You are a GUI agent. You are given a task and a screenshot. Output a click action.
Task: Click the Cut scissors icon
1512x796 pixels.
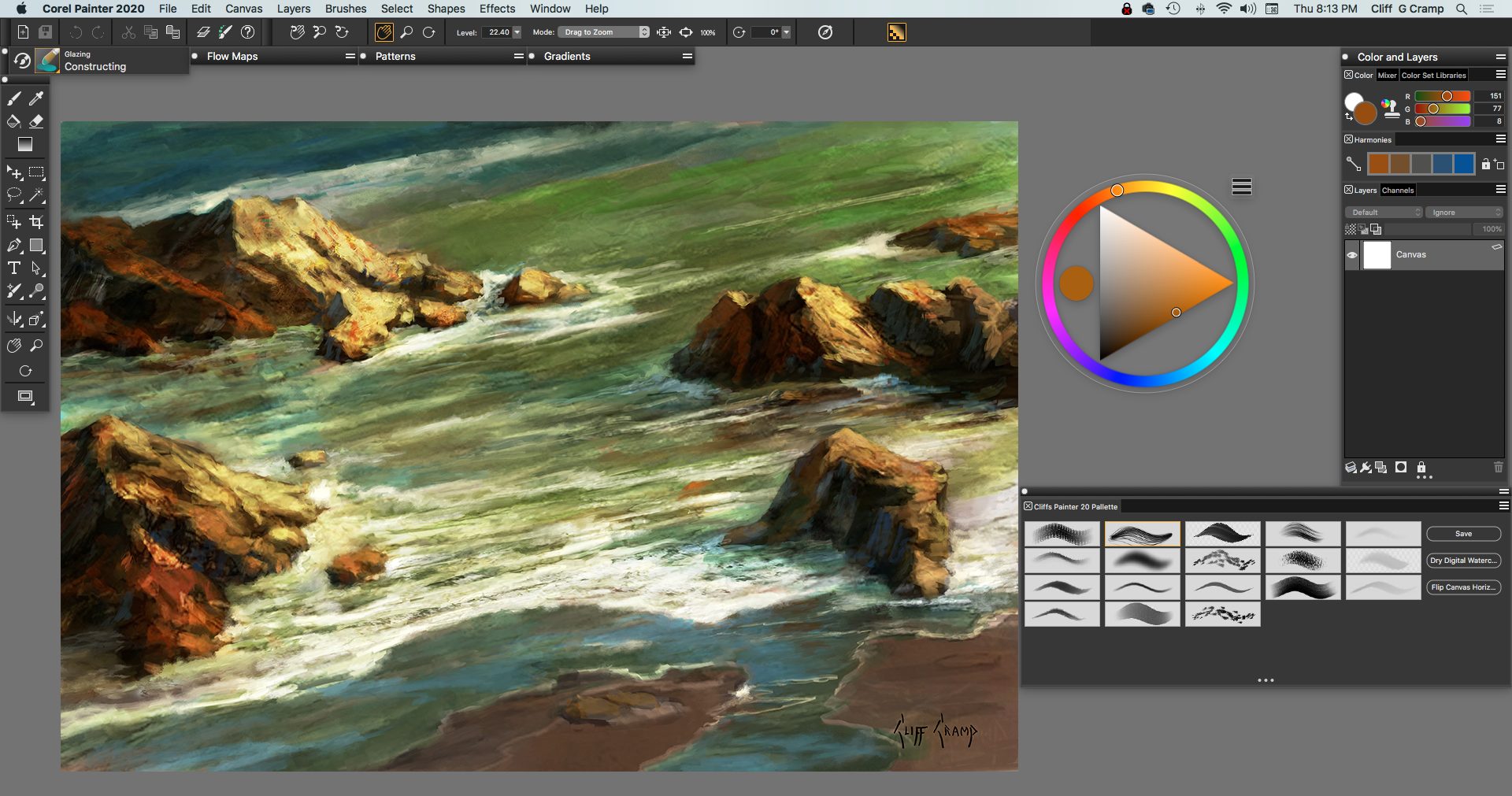pos(128,32)
